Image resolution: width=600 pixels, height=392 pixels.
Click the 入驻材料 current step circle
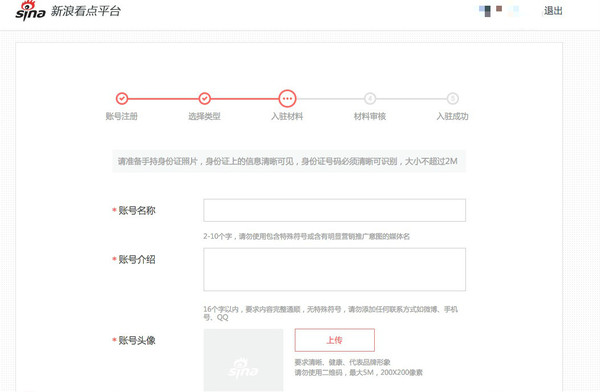click(x=287, y=99)
